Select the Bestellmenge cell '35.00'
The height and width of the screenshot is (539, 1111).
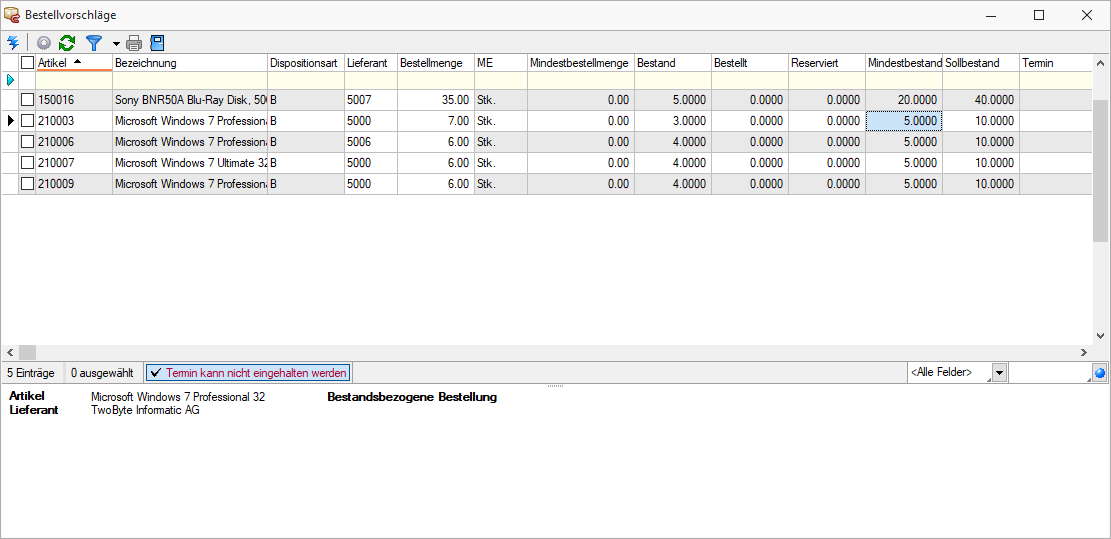[x=436, y=100]
